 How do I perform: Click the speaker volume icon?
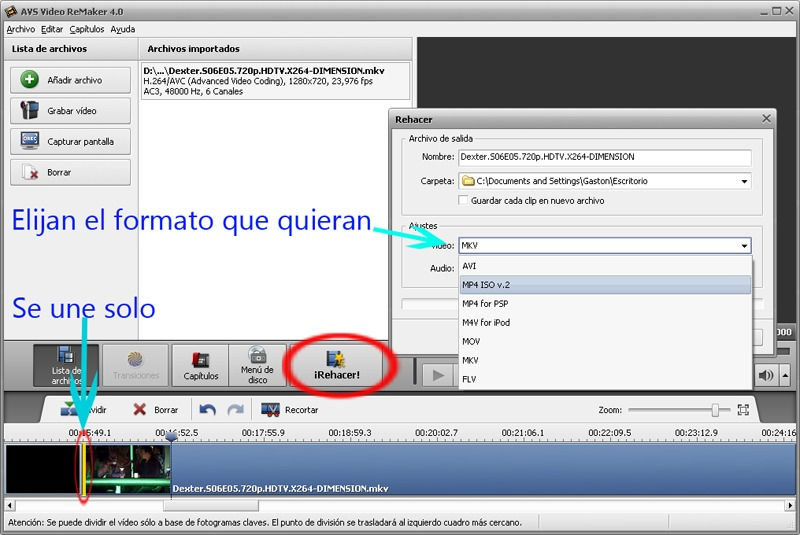point(765,376)
